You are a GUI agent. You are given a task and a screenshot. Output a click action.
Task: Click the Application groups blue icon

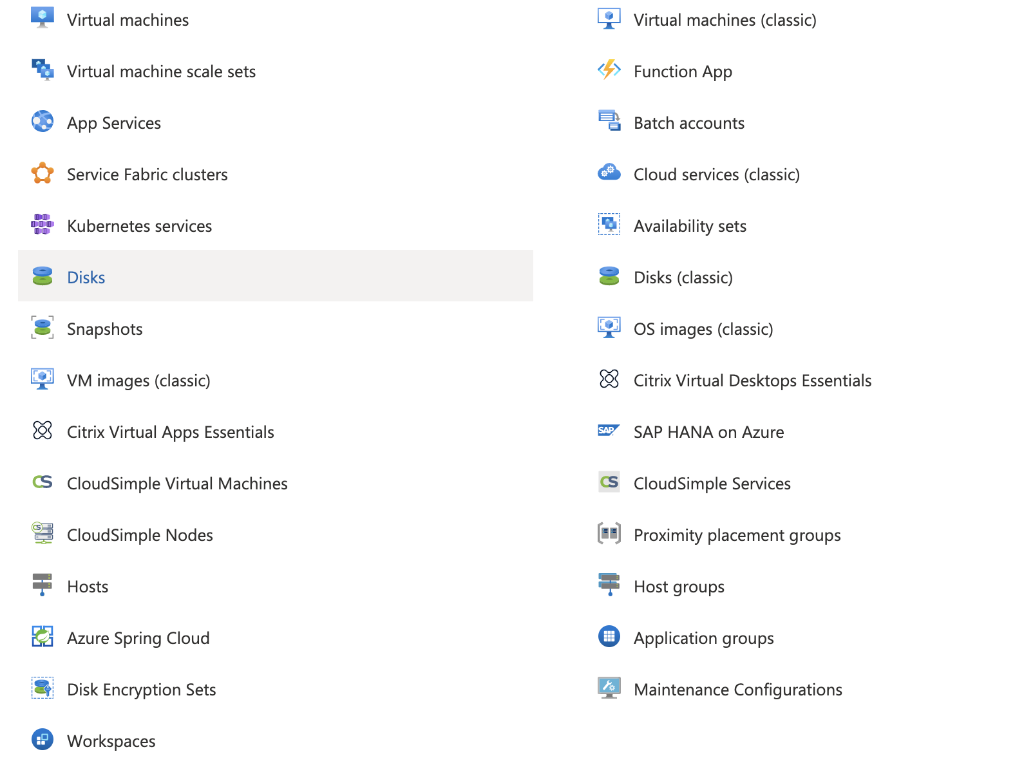(609, 636)
